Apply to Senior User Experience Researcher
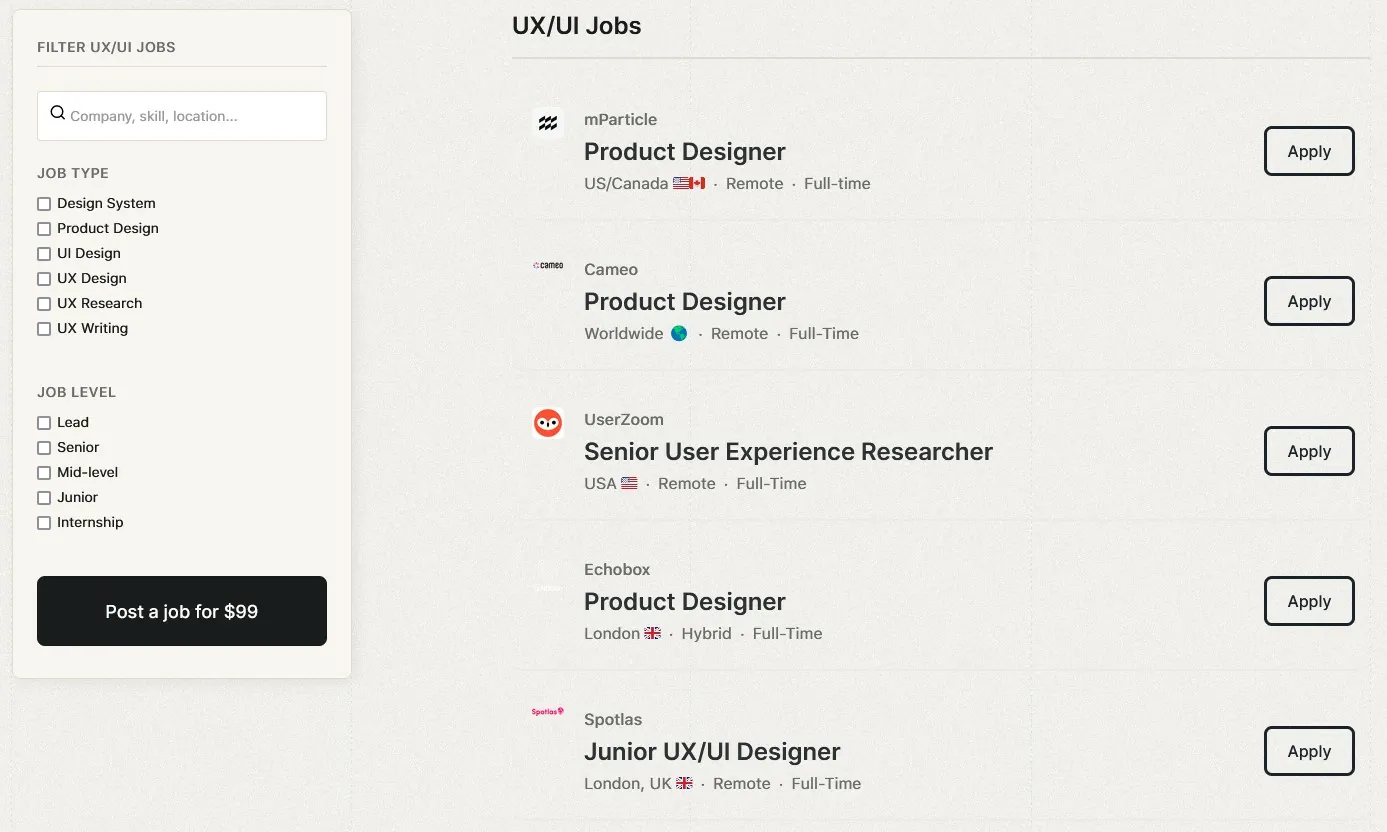Image resolution: width=1387 pixels, height=832 pixels. [x=1309, y=451]
